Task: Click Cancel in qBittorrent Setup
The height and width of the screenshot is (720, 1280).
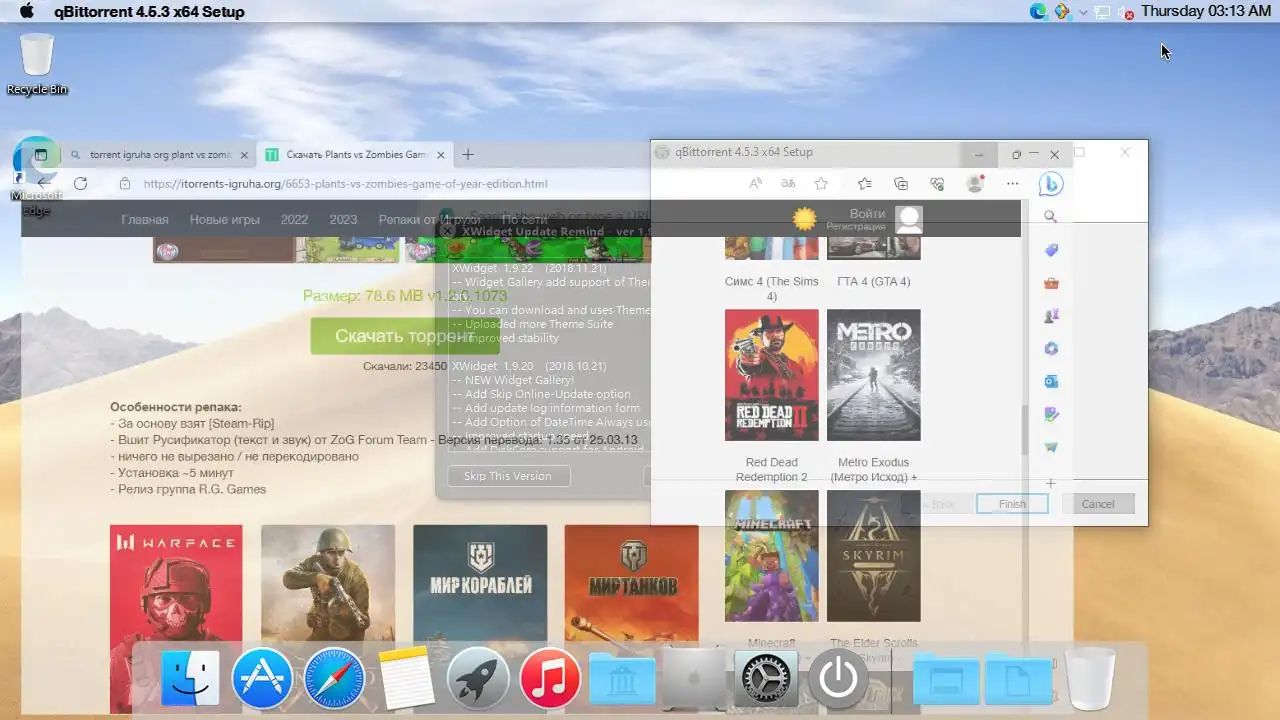Action: point(1098,504)
